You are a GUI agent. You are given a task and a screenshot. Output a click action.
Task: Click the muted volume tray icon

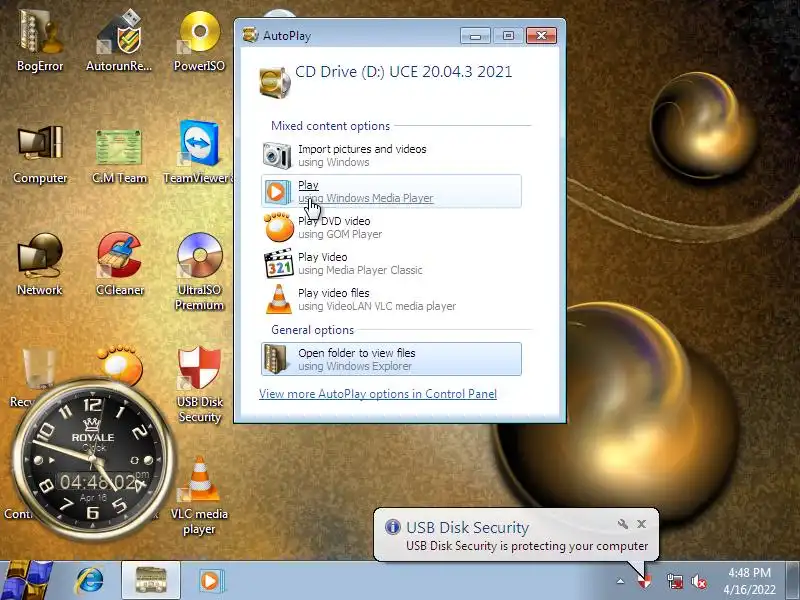coord(699,581)
